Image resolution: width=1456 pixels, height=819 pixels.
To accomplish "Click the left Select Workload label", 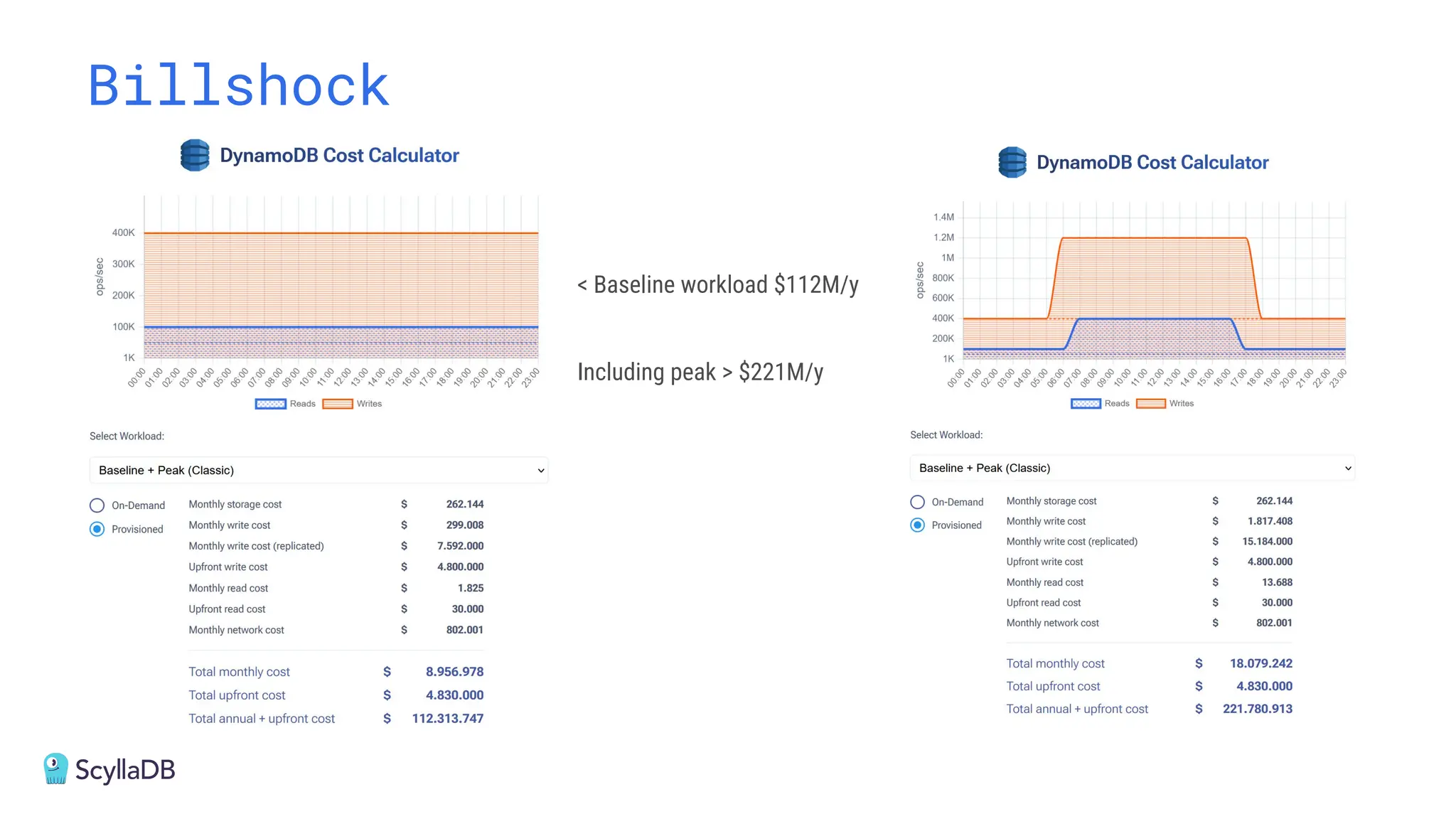I will coord(127,437).
